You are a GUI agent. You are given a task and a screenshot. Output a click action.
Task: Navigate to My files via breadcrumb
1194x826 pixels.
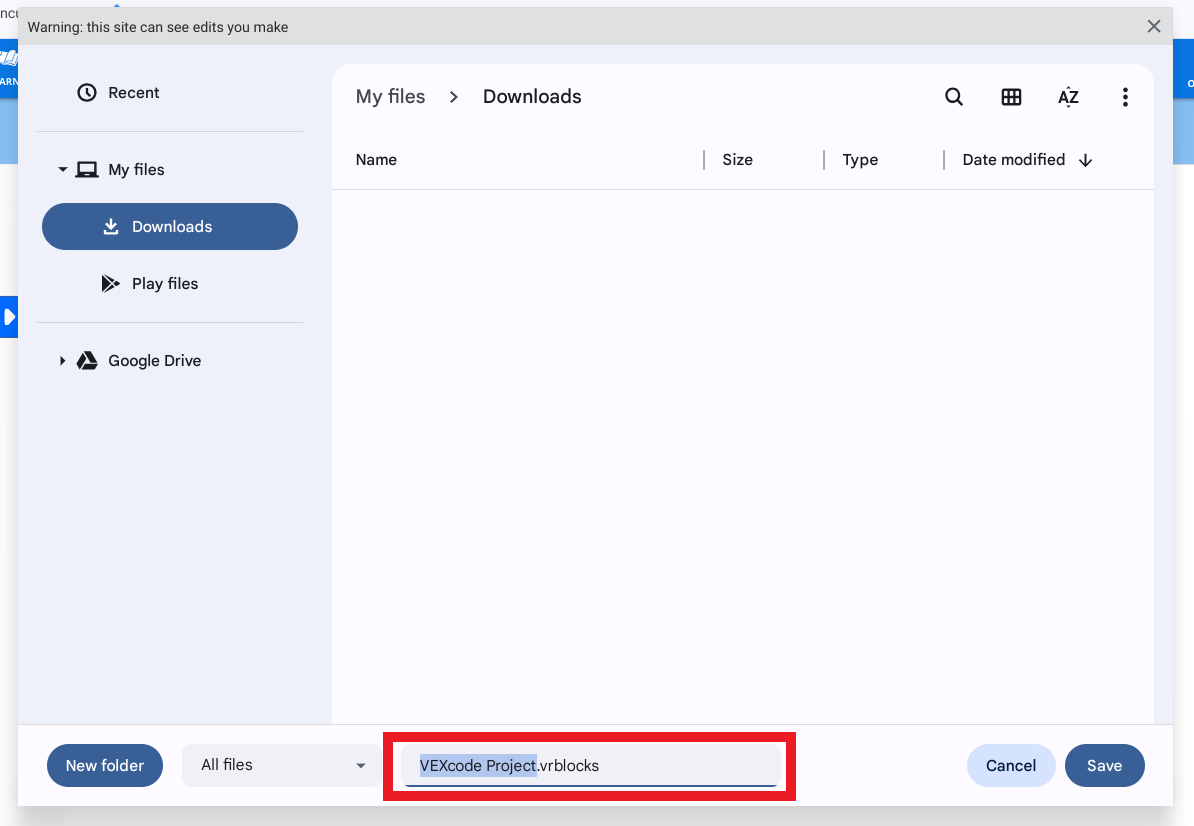pyautogui.click(x=390, y=96)
